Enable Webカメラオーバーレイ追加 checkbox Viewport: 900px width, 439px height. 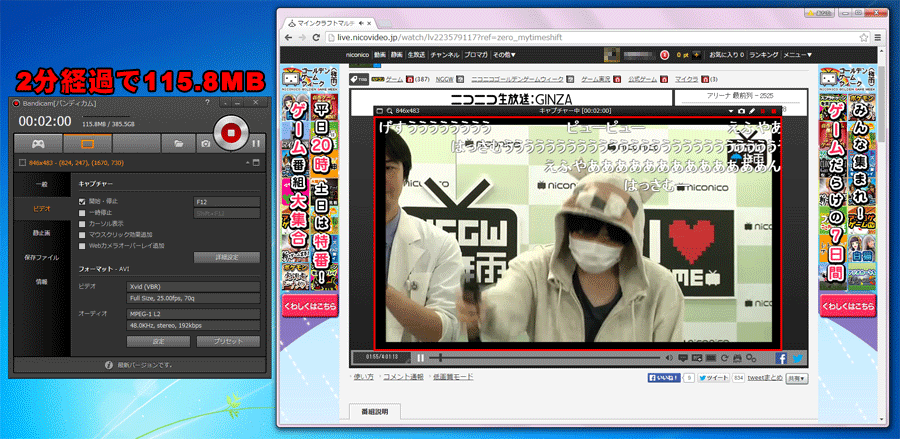(82, 245)
